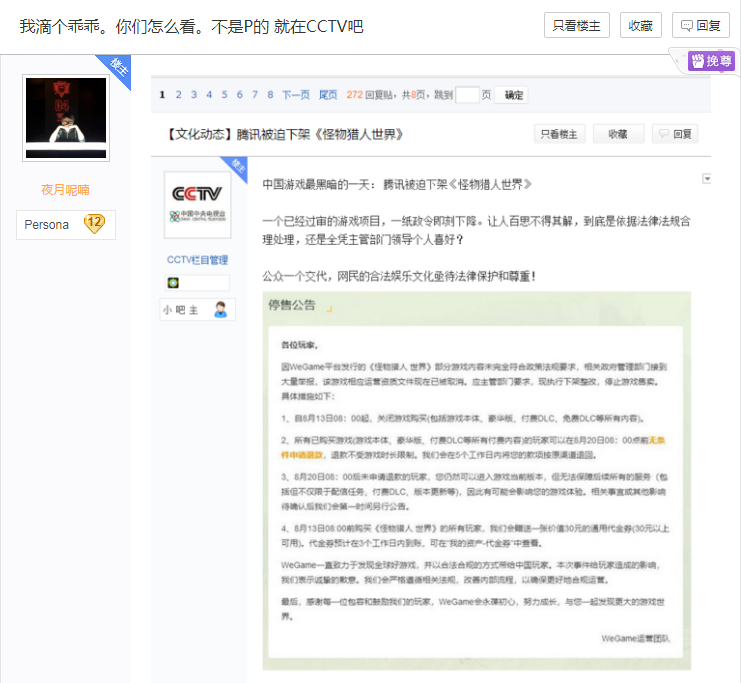
Task: Click the inner CCTV post 楼主 corner ribbon
Action: click(x=237, y=167)
